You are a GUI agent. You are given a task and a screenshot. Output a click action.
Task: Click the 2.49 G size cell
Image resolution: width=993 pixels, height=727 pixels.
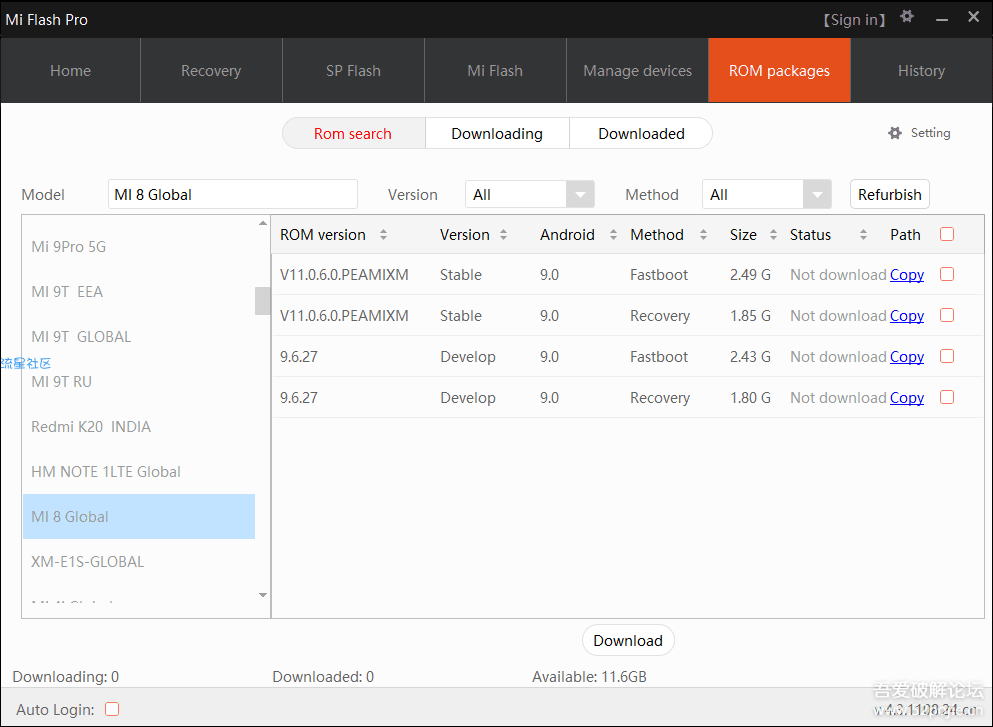tap(750, 275)
